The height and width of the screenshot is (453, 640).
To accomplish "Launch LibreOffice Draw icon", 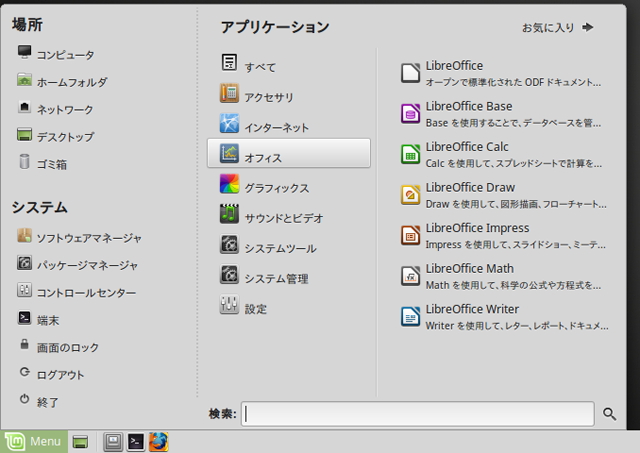I will click(x=410, y=195).
